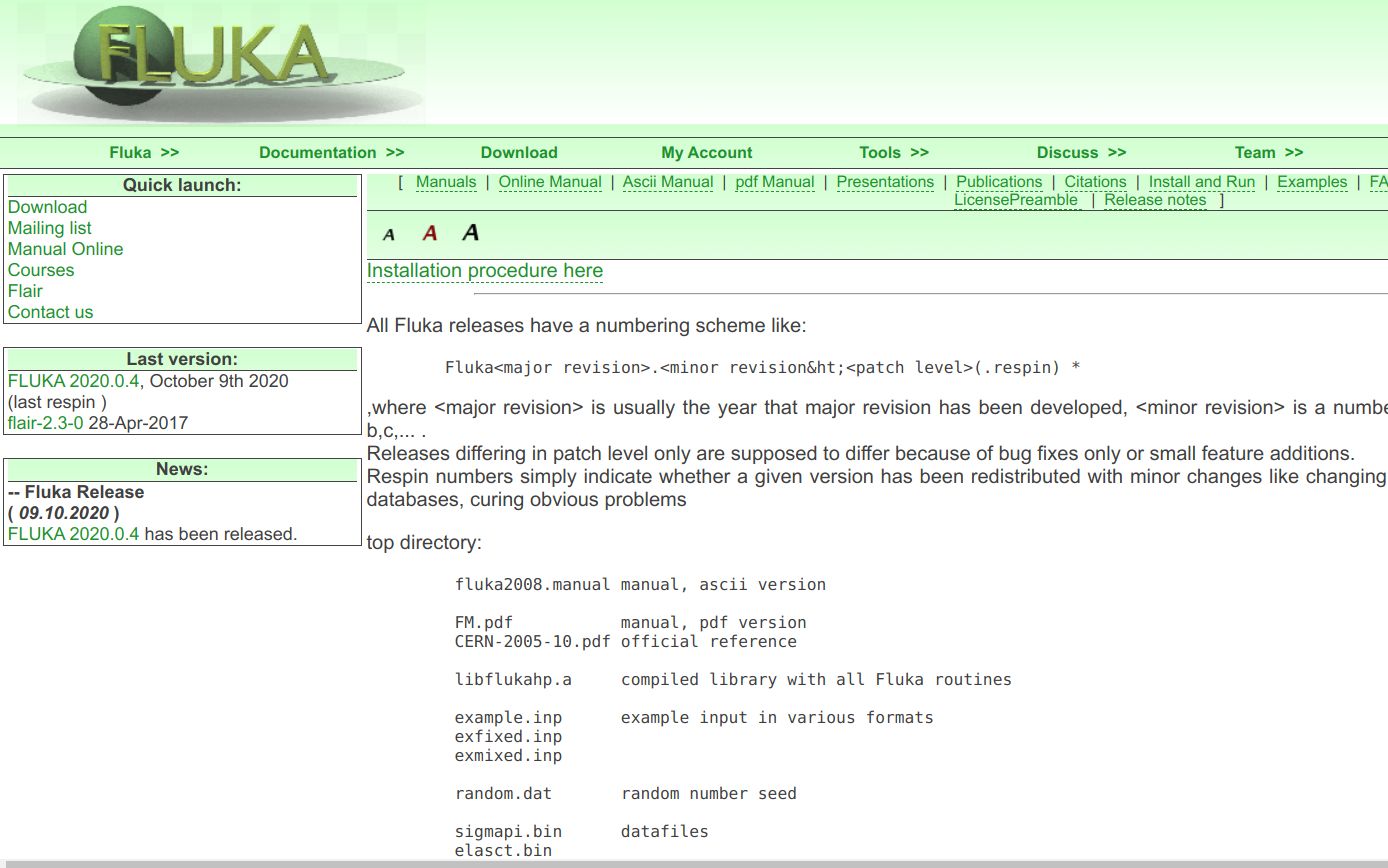The image size is (1388, 868).
Task: Open the Tools >> menu
Action: click(x=894, y=152)
